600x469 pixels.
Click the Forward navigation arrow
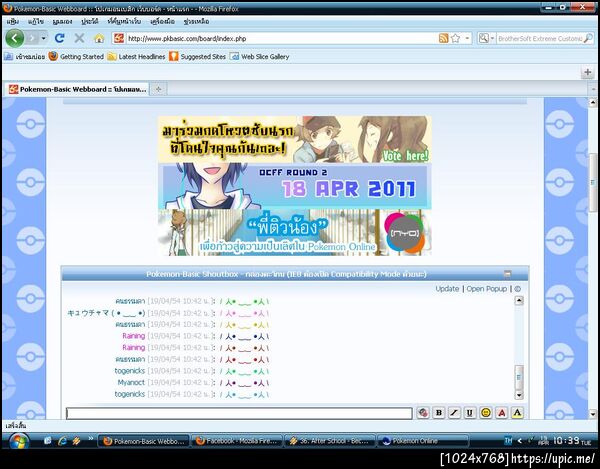(32, 38)
